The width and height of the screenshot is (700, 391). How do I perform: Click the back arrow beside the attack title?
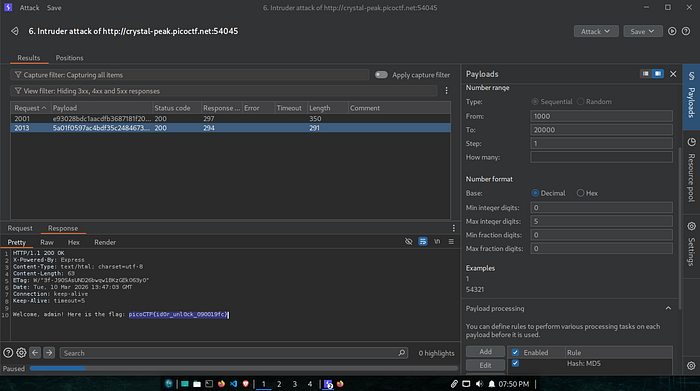(x=15, y=31)
